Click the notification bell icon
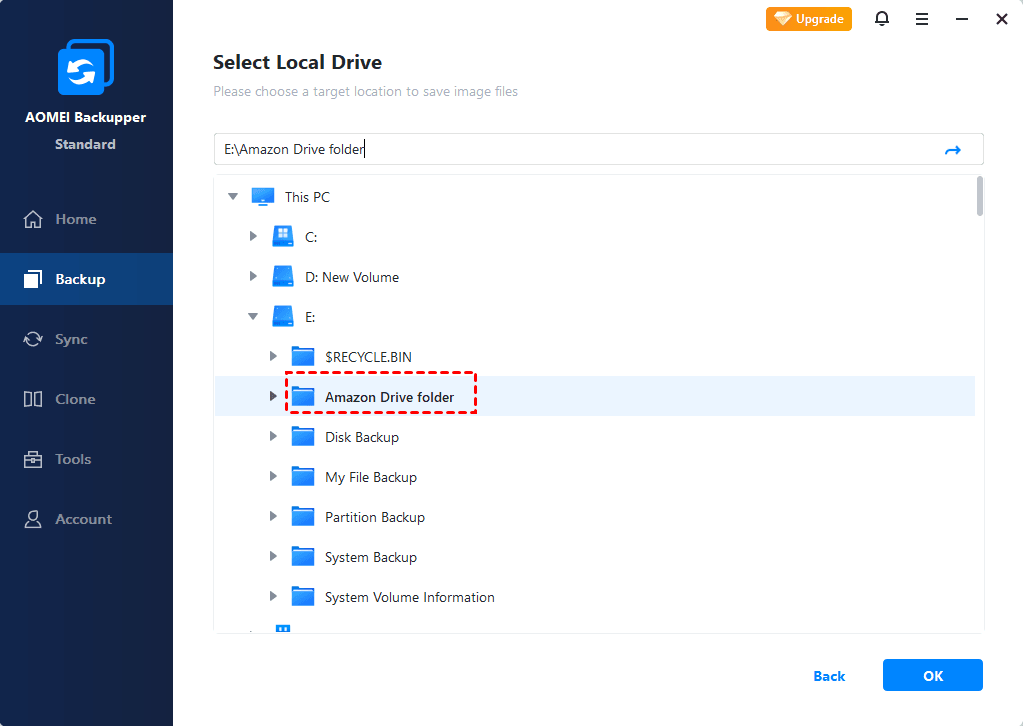Viewport: 1023px width, 726px height. (x=882, y=19)
